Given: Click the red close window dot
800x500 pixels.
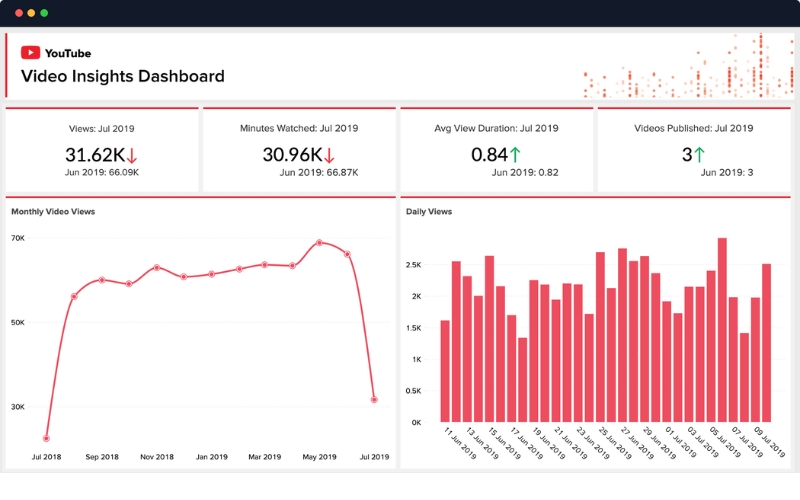Looking at the screenshot, I should tap(16, 13).
